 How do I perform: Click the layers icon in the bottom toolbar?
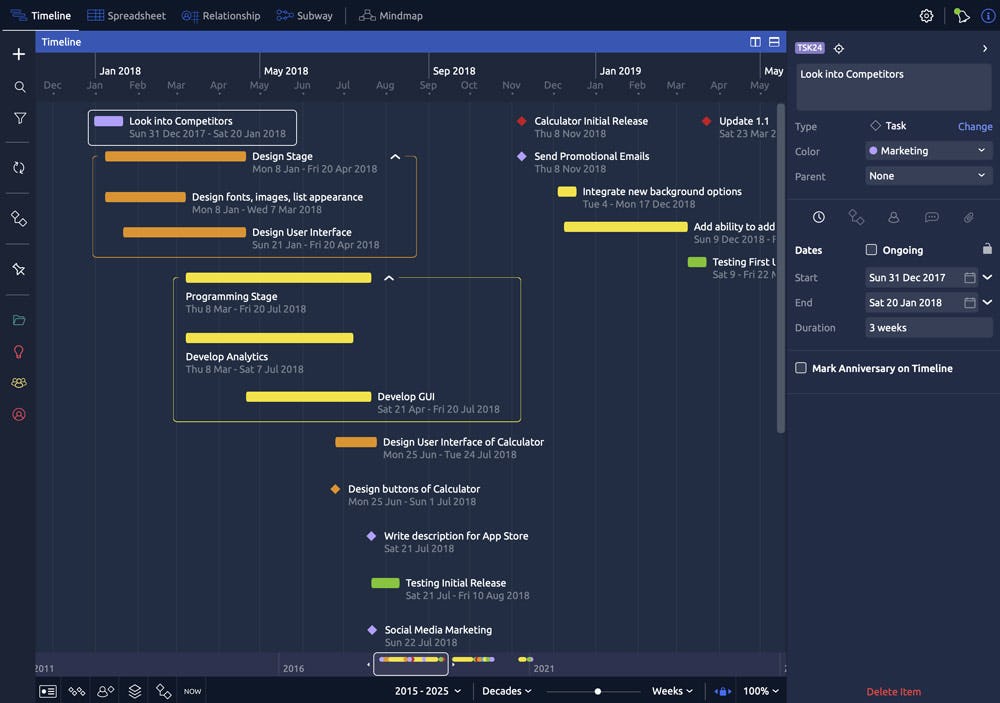134,690
